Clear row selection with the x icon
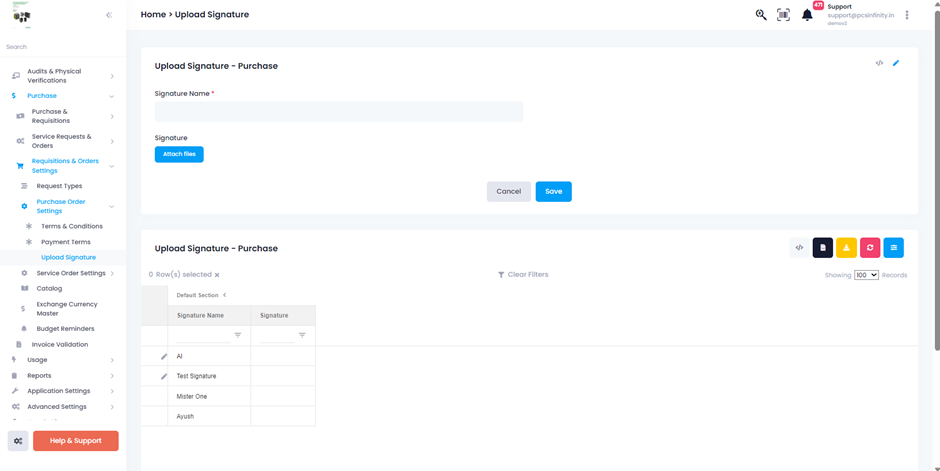940x471 pixels. 217,275
